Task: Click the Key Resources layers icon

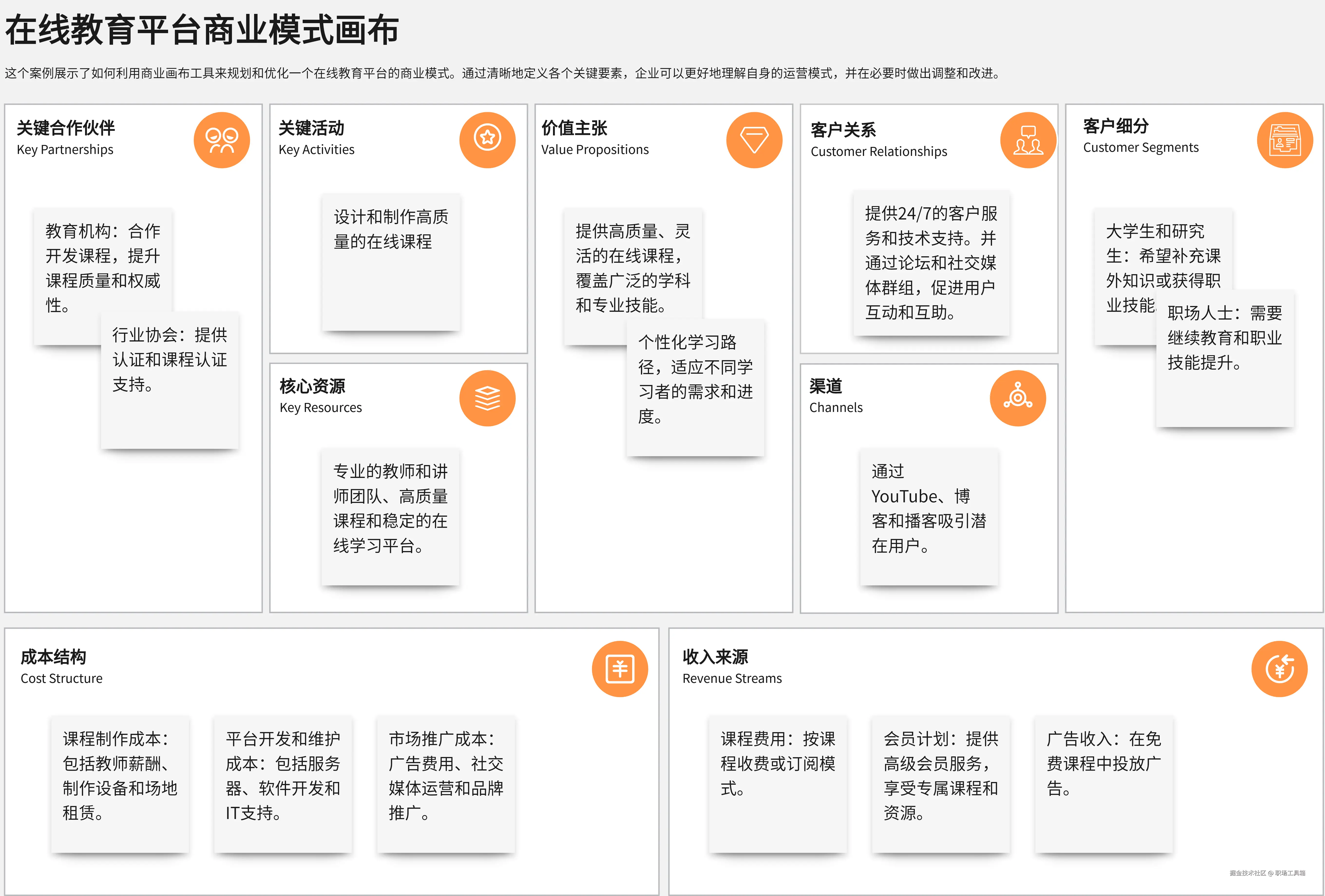Action: point(487,398)
